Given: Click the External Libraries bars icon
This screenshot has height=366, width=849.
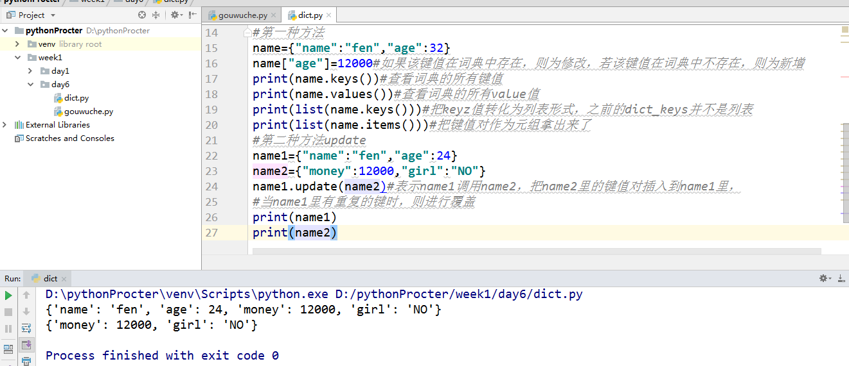Looking at the screenshot, I should pos(19,125).
